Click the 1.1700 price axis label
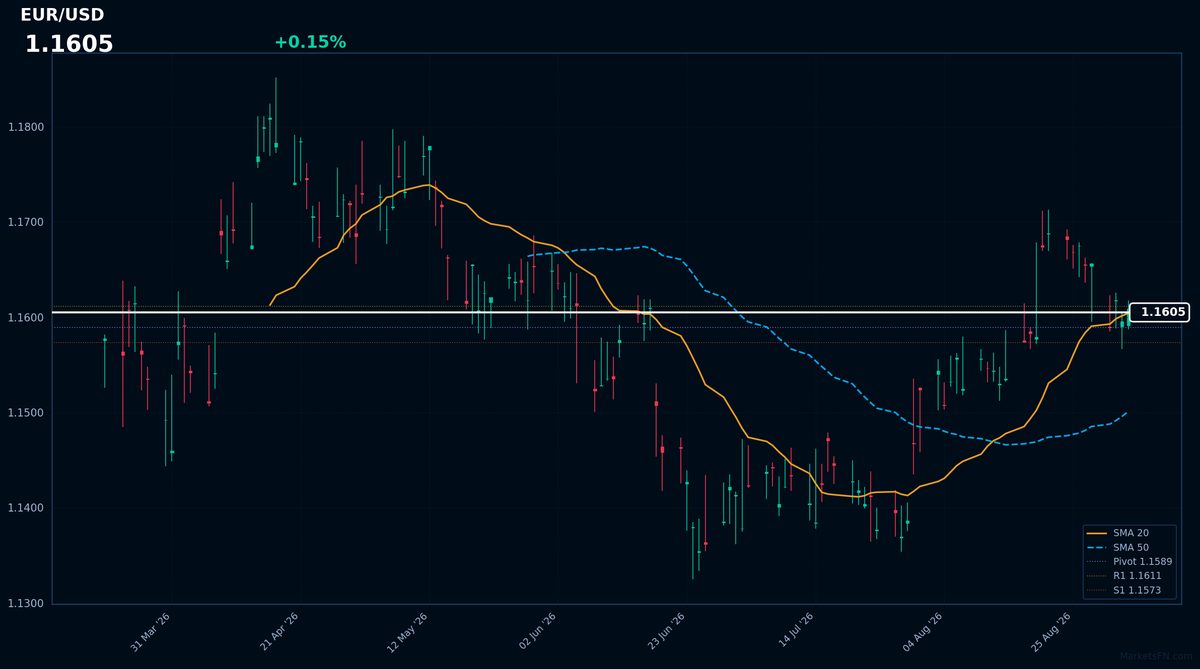Screen dimensions: 1200x669 point(25,222)
